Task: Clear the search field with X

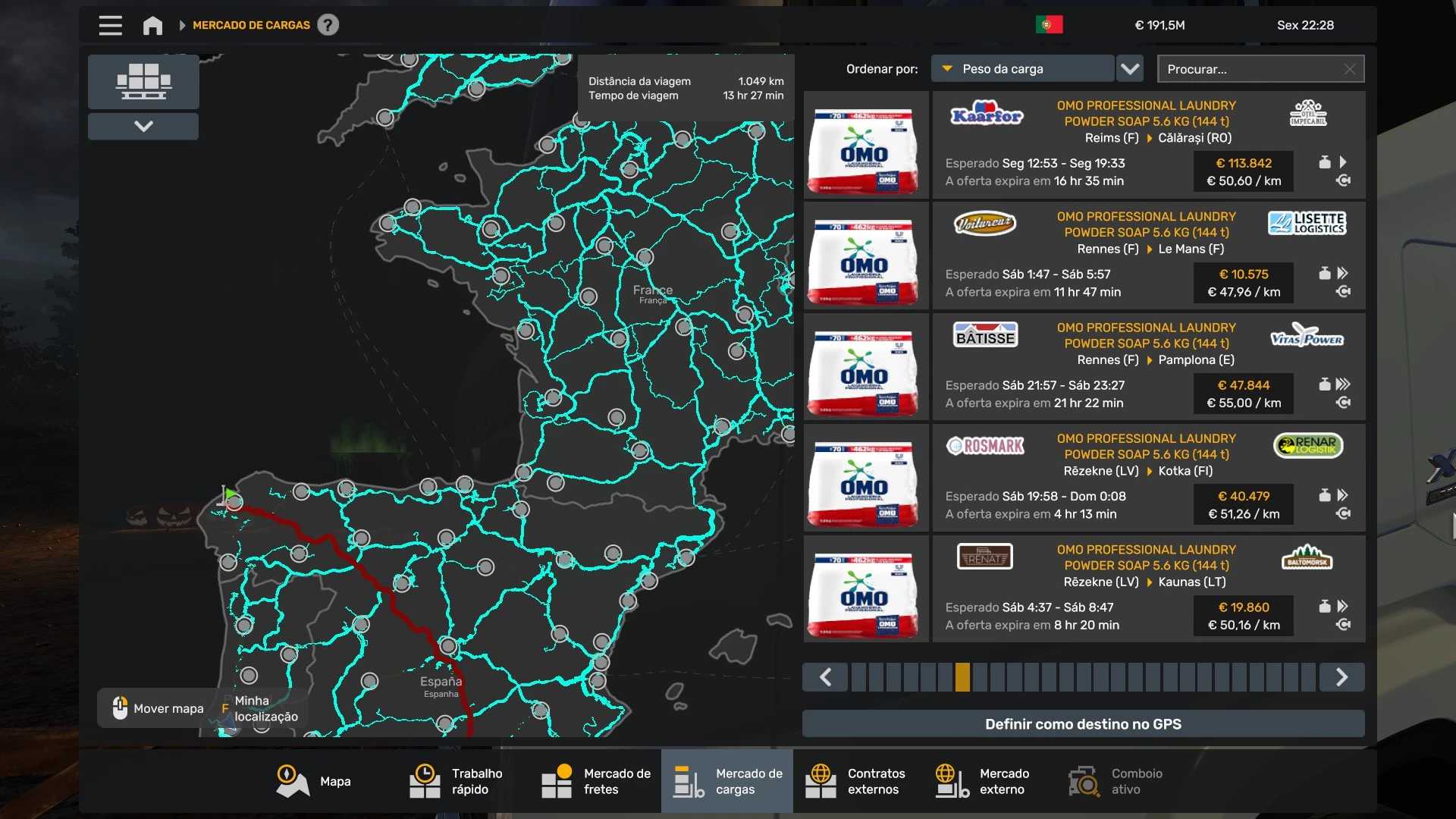Action: 1350,69
